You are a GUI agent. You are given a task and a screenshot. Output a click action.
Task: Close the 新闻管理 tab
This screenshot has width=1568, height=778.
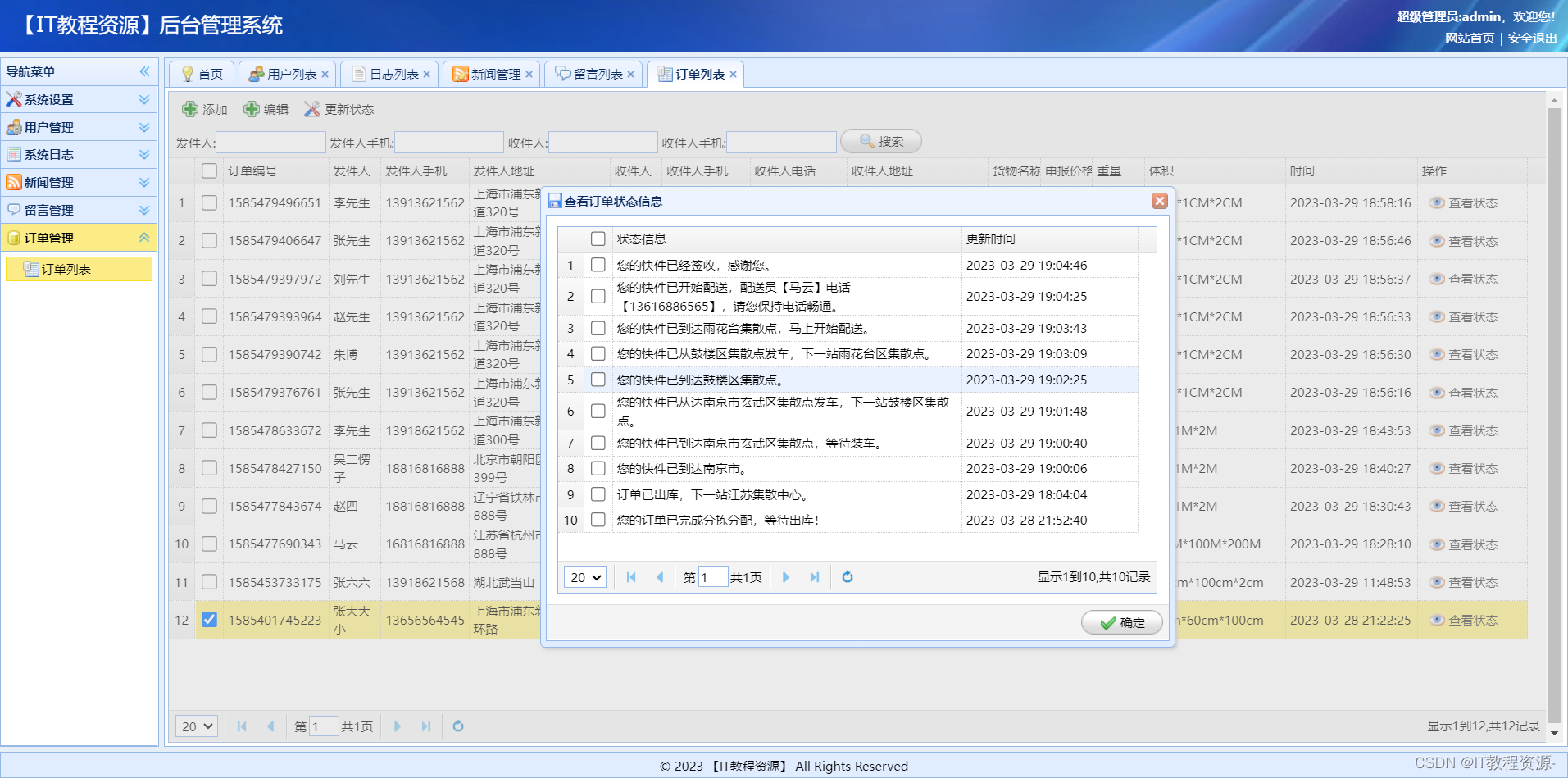click(529, 75)
